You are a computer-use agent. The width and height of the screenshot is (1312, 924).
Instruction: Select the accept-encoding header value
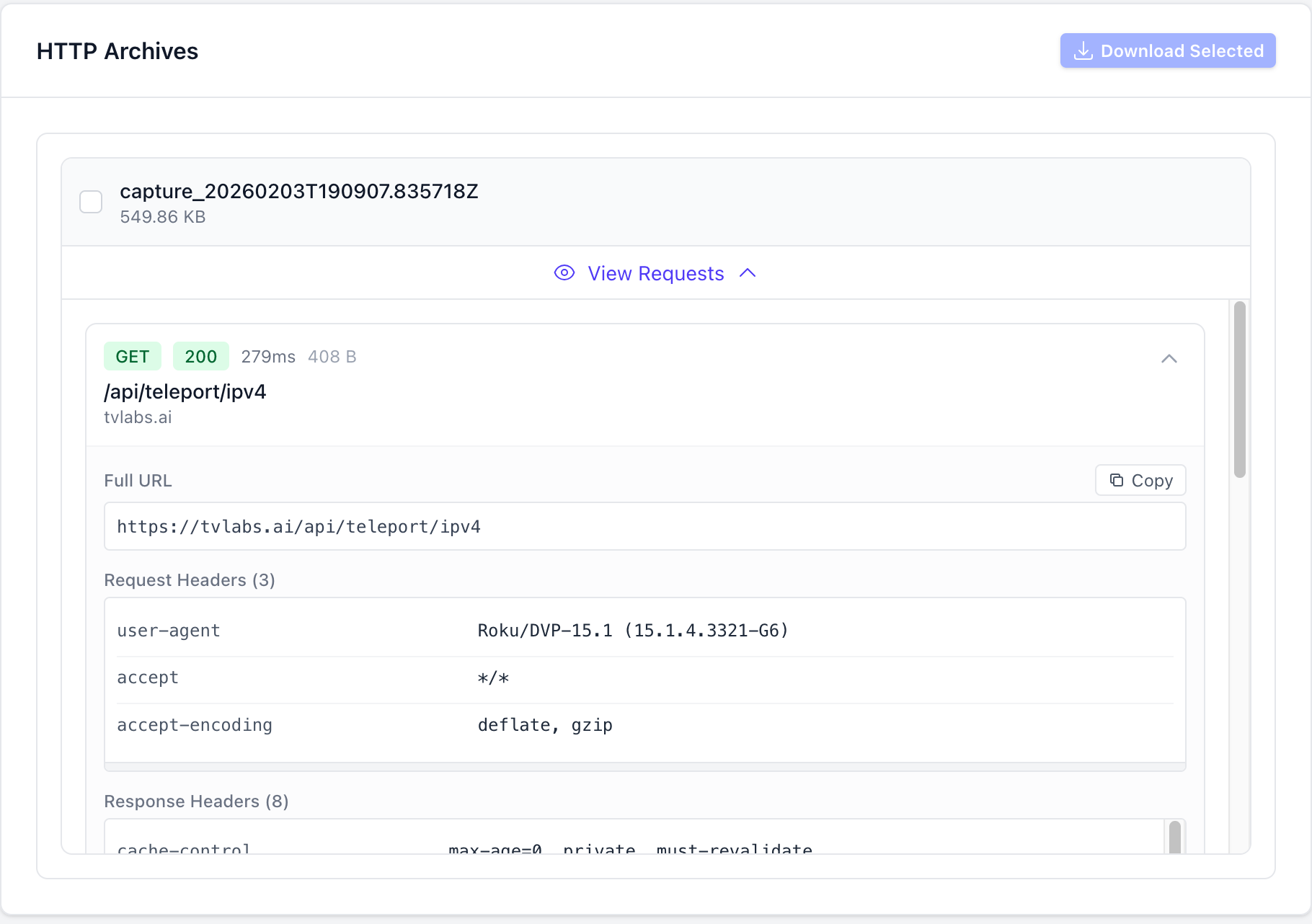pyautogui.click(x=545, y=725)
